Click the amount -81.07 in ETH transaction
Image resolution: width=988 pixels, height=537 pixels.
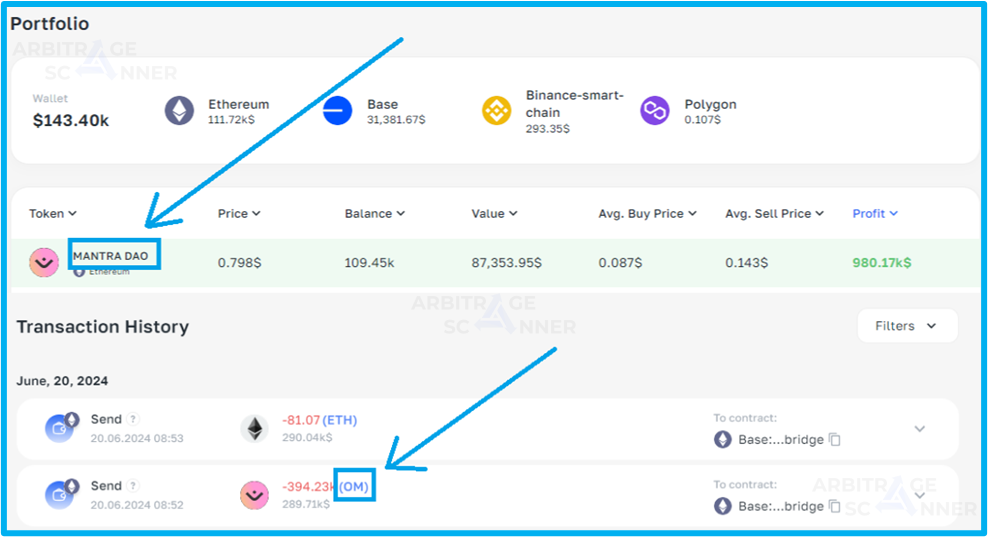tap(301, 420)
